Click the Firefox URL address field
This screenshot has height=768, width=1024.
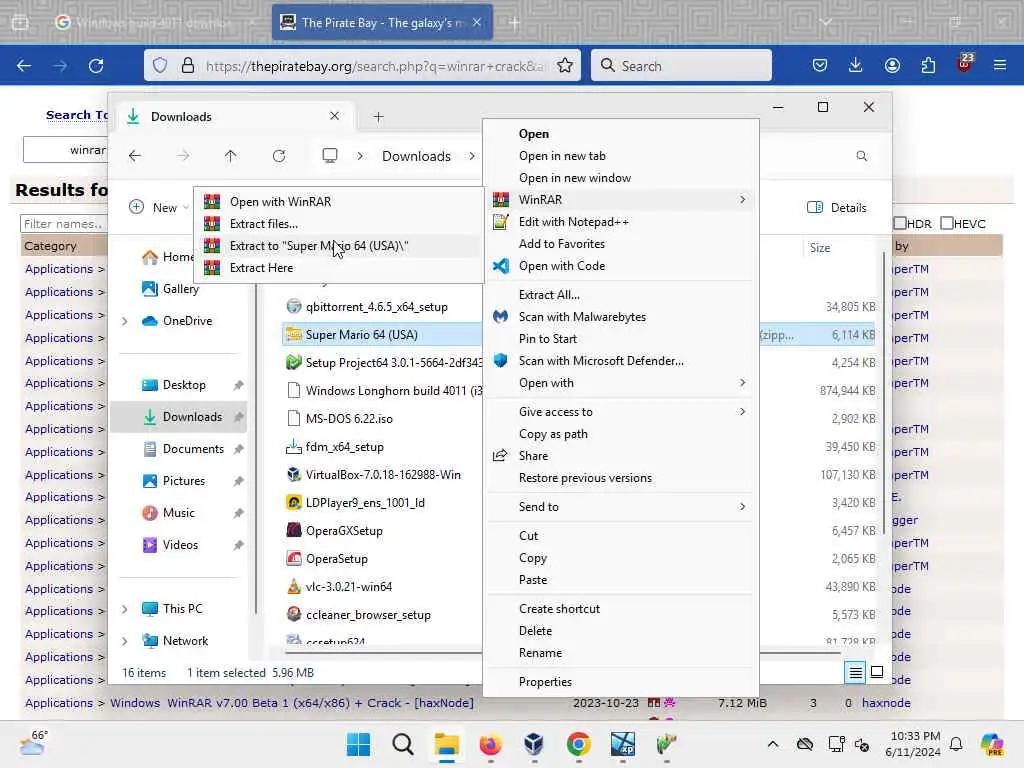point(375,66)
